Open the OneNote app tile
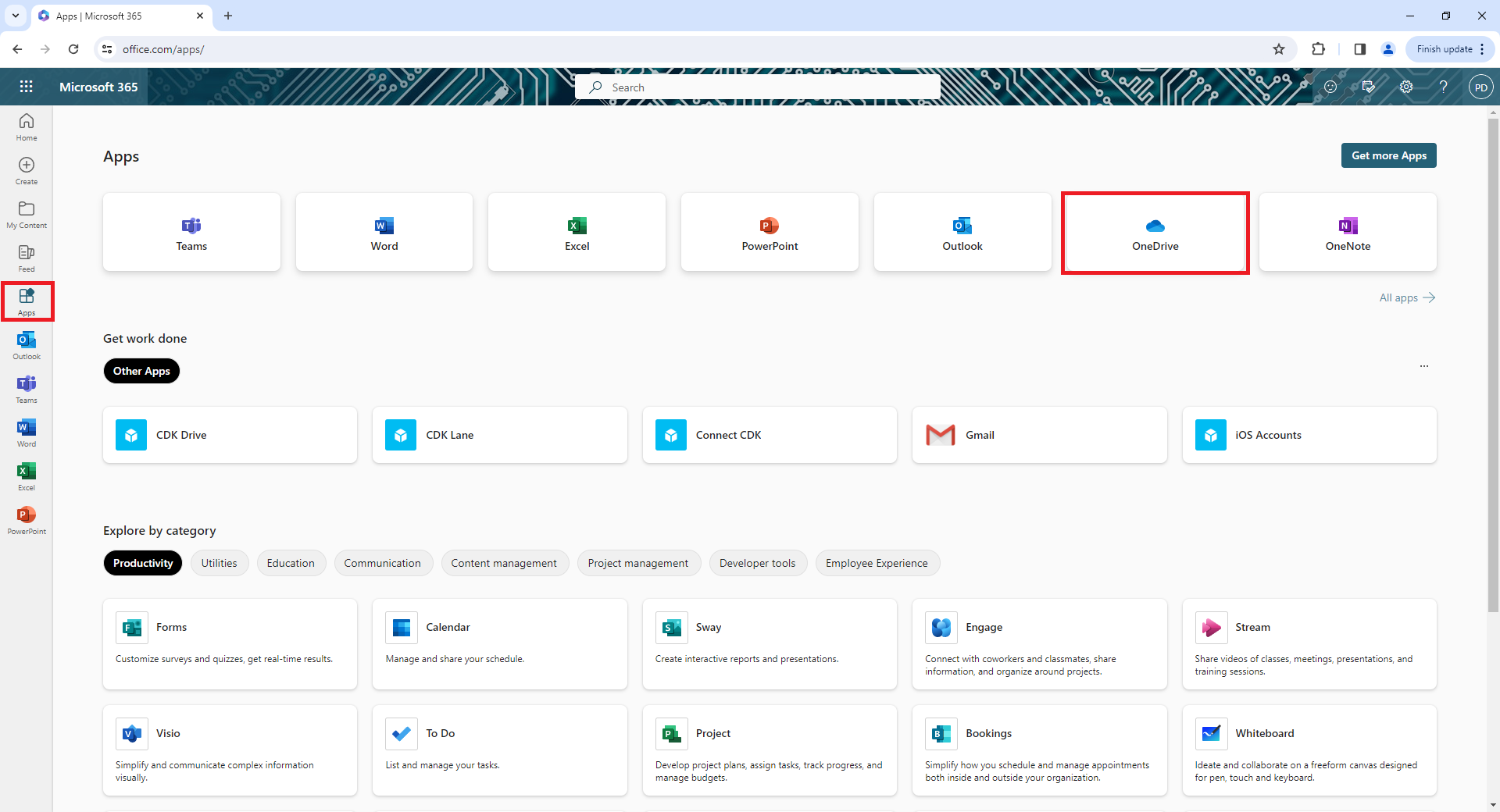1500x812 pixels. pyautogui.click(x=1348, y=233)
